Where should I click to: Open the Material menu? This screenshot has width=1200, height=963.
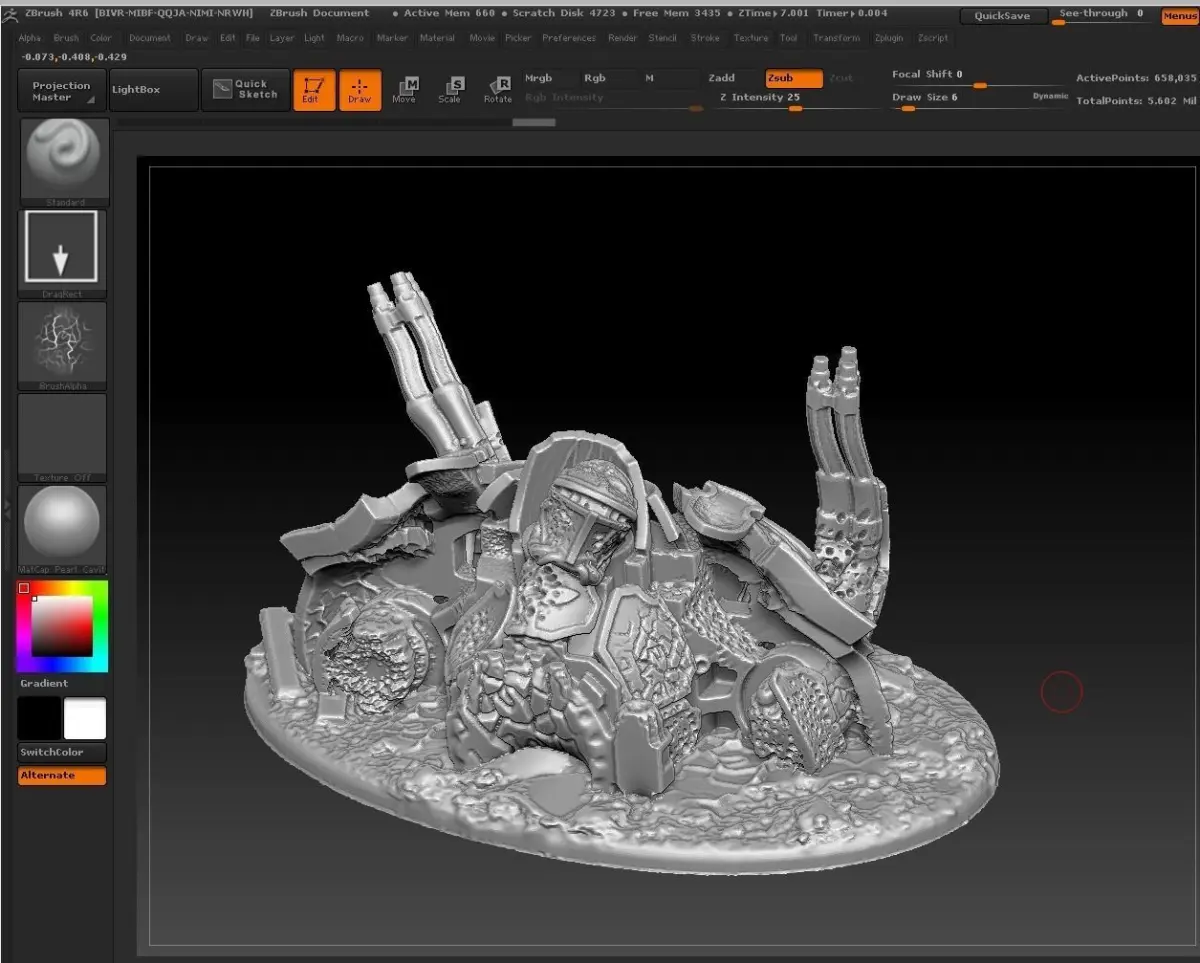click(437, 38)
